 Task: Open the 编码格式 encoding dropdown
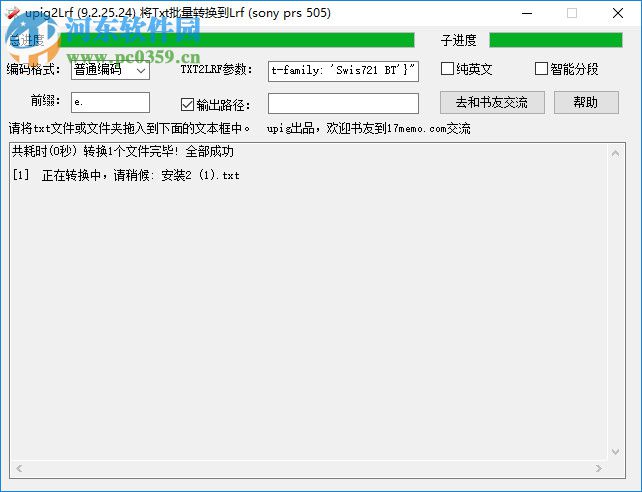[x=110, y=70]
